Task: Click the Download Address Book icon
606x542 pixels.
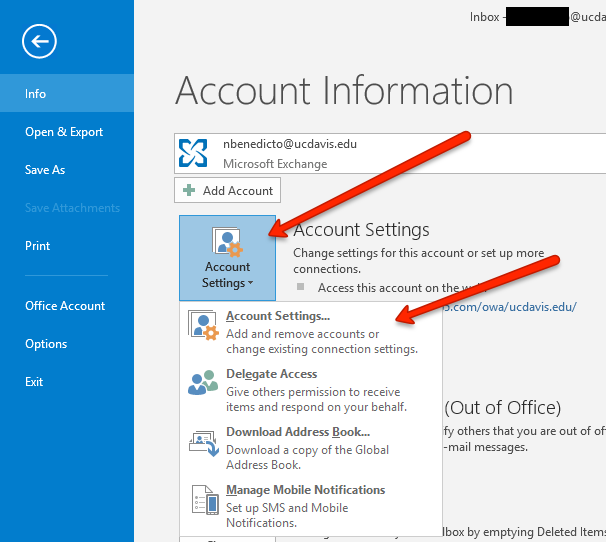Action: [203, 441]
